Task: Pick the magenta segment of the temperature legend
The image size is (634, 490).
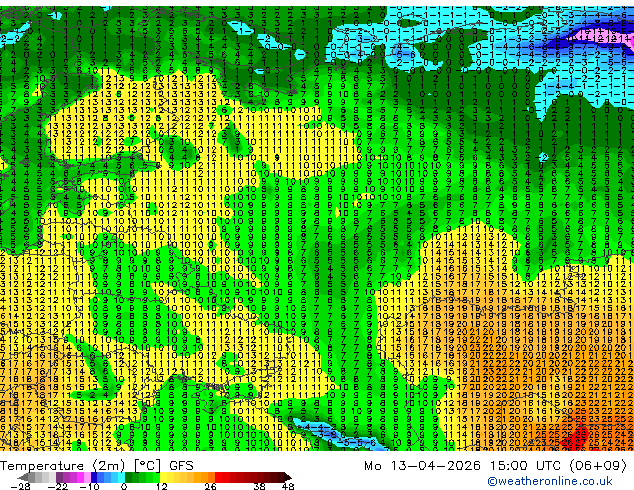Action: click(x=80, y=477)
